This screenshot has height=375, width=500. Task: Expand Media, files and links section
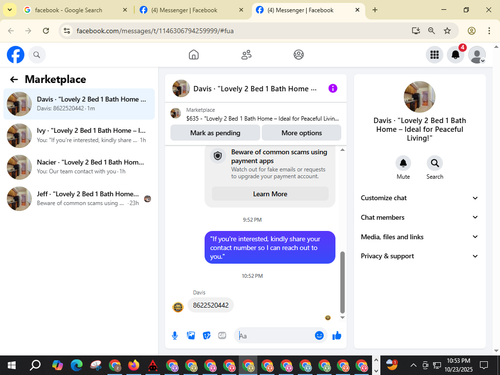419,237
